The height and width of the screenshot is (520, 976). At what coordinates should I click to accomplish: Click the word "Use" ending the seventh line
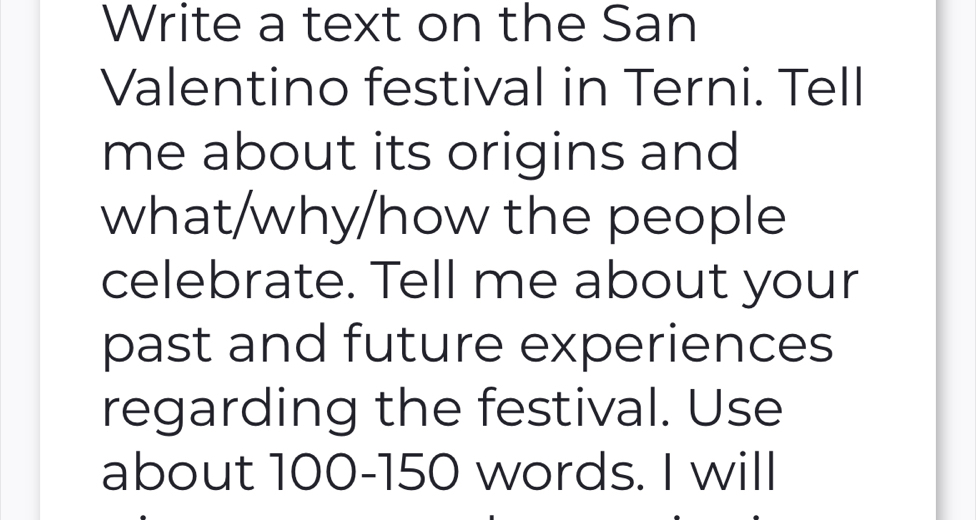coord(735,409)
